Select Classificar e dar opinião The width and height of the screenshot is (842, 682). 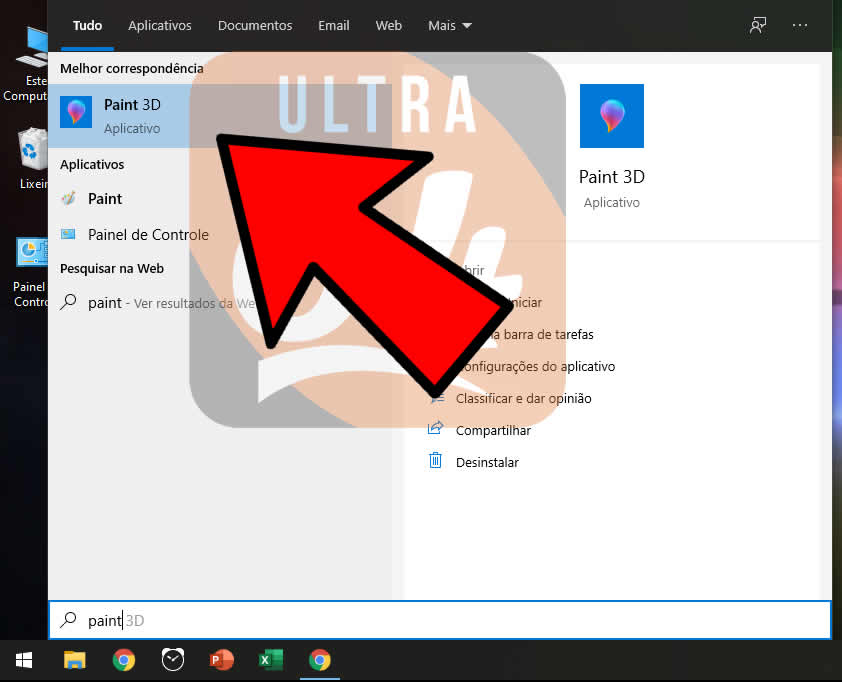tap(524, 398)
